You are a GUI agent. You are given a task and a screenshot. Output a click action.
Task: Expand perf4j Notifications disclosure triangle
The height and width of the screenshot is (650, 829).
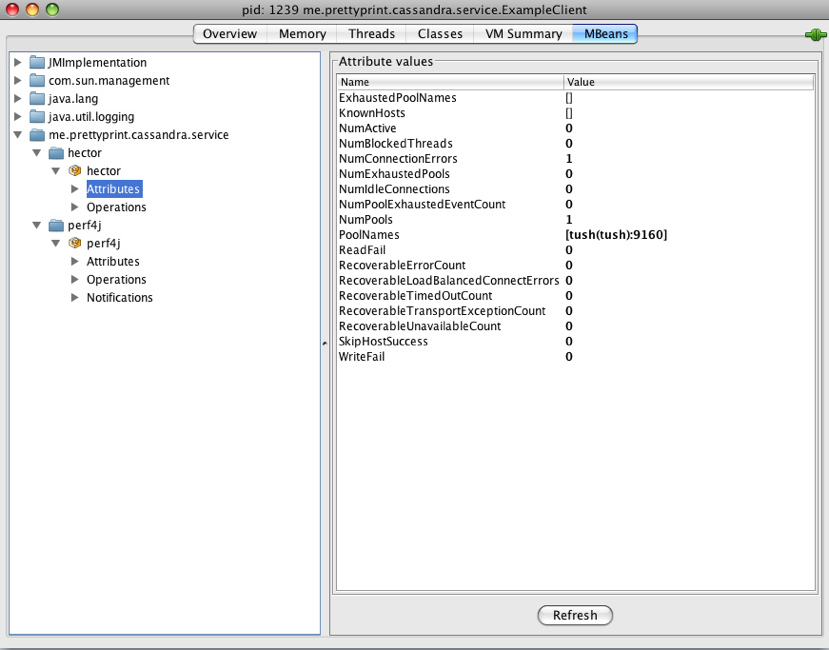75,297
